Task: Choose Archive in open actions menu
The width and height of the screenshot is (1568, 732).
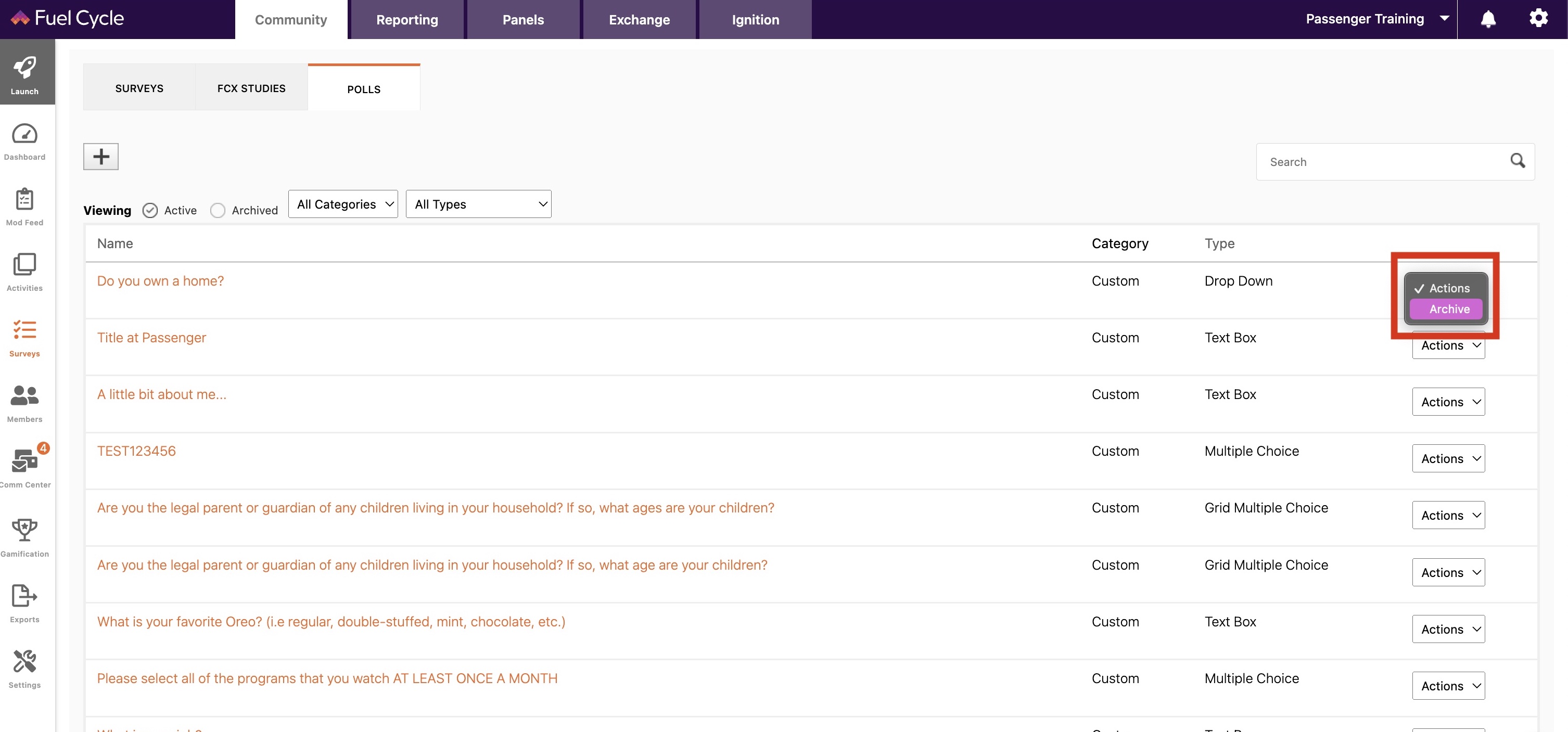Action: coord(1446,309)
